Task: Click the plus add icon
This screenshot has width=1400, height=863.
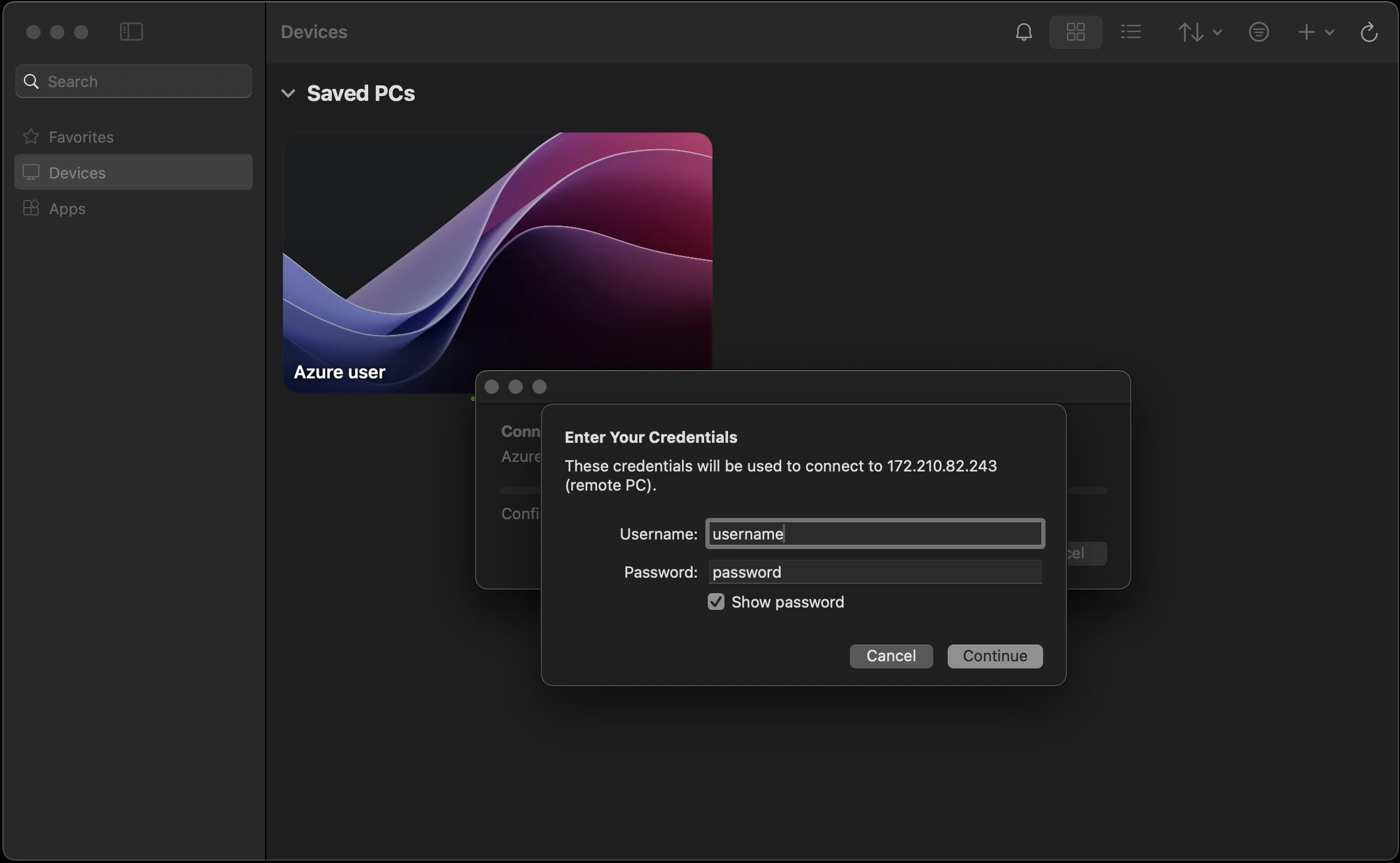Action: [1306, 32]
